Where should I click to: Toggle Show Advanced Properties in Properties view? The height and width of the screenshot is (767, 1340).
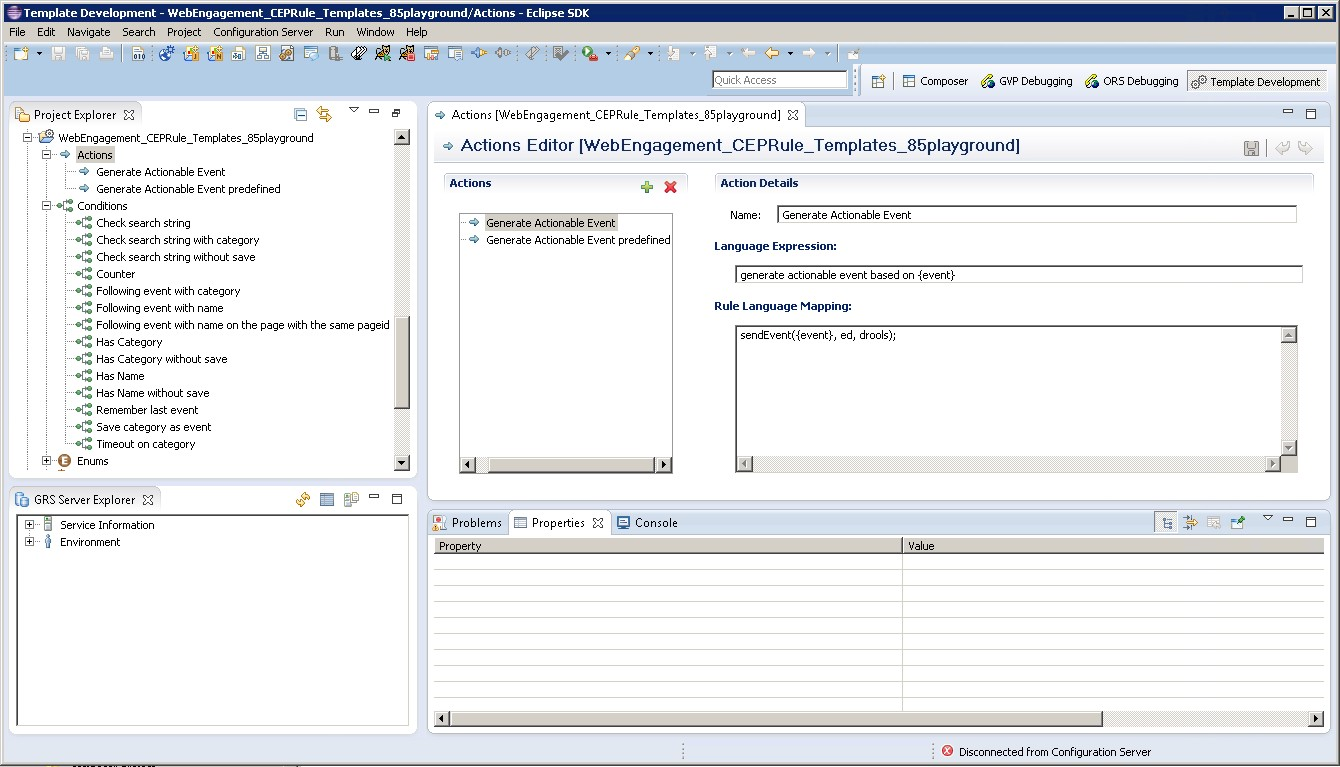[1190, 522]
